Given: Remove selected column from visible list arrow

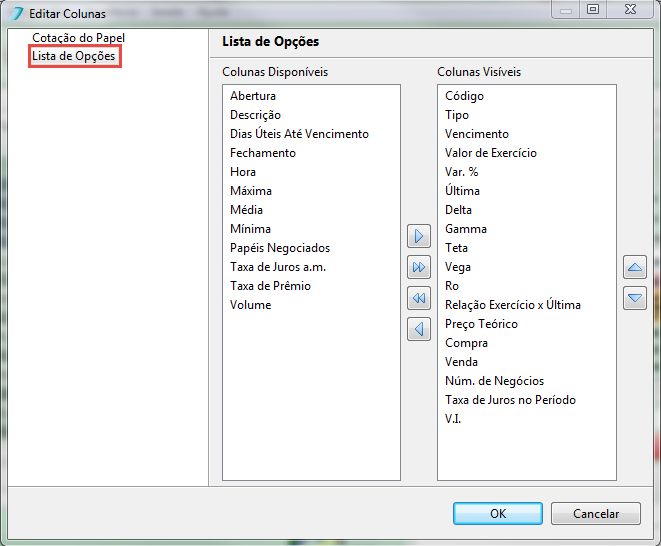Looking at the screenshot, I should tap(419, 329).
